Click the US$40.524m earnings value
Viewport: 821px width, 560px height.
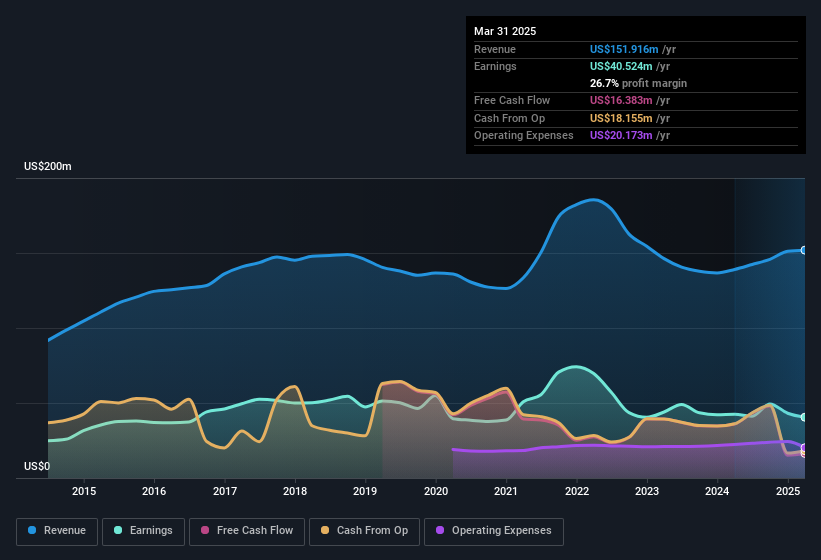point(621,66)
